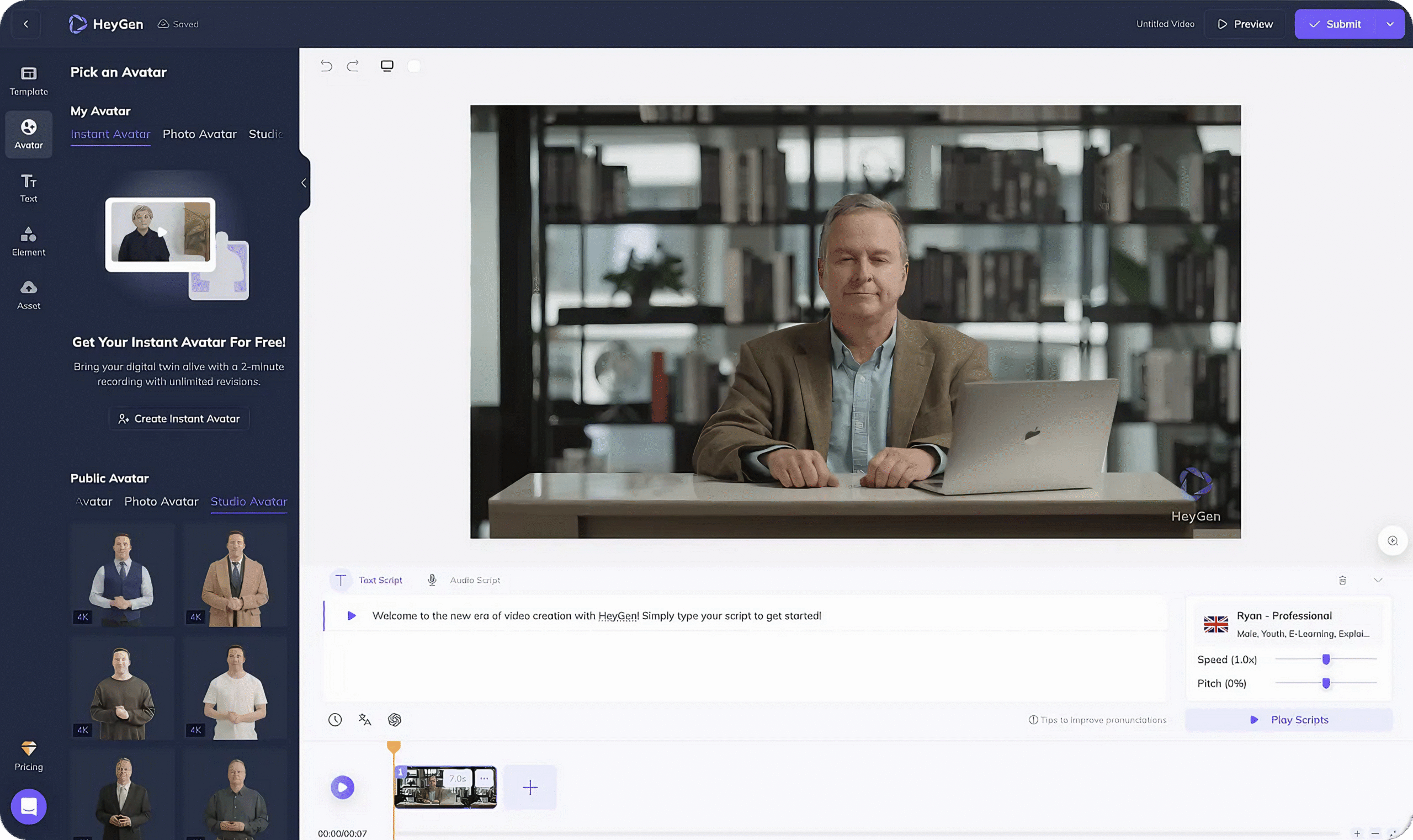Select the Avatar sidebar panel
The image size is (1413, 840).
tap(28, 134)
